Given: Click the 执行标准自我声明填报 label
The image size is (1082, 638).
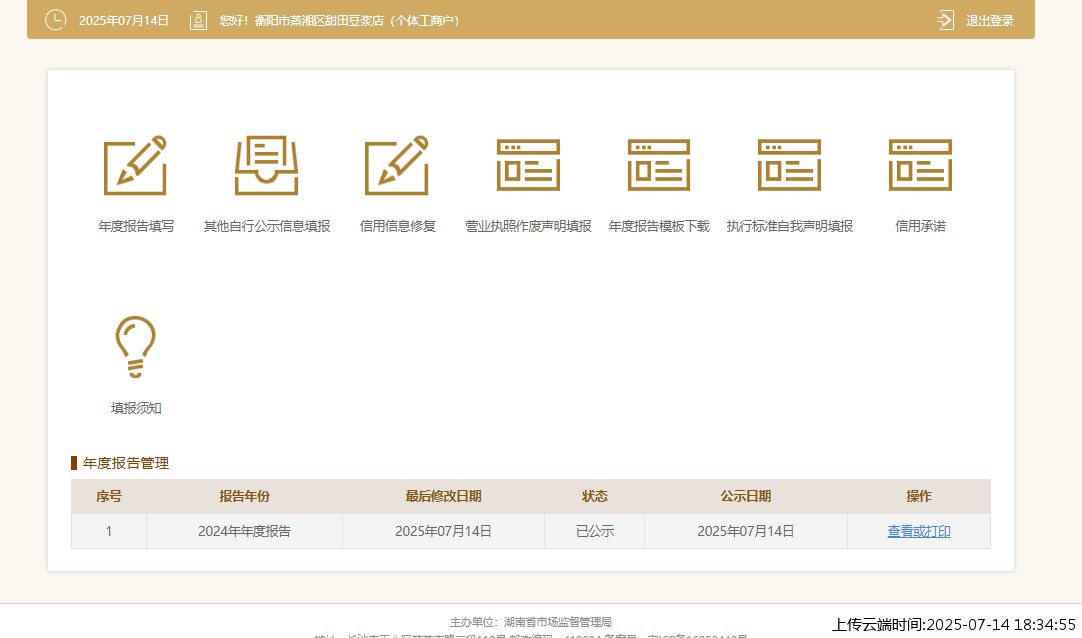Looking at the screenshot, I should point(789,226).
